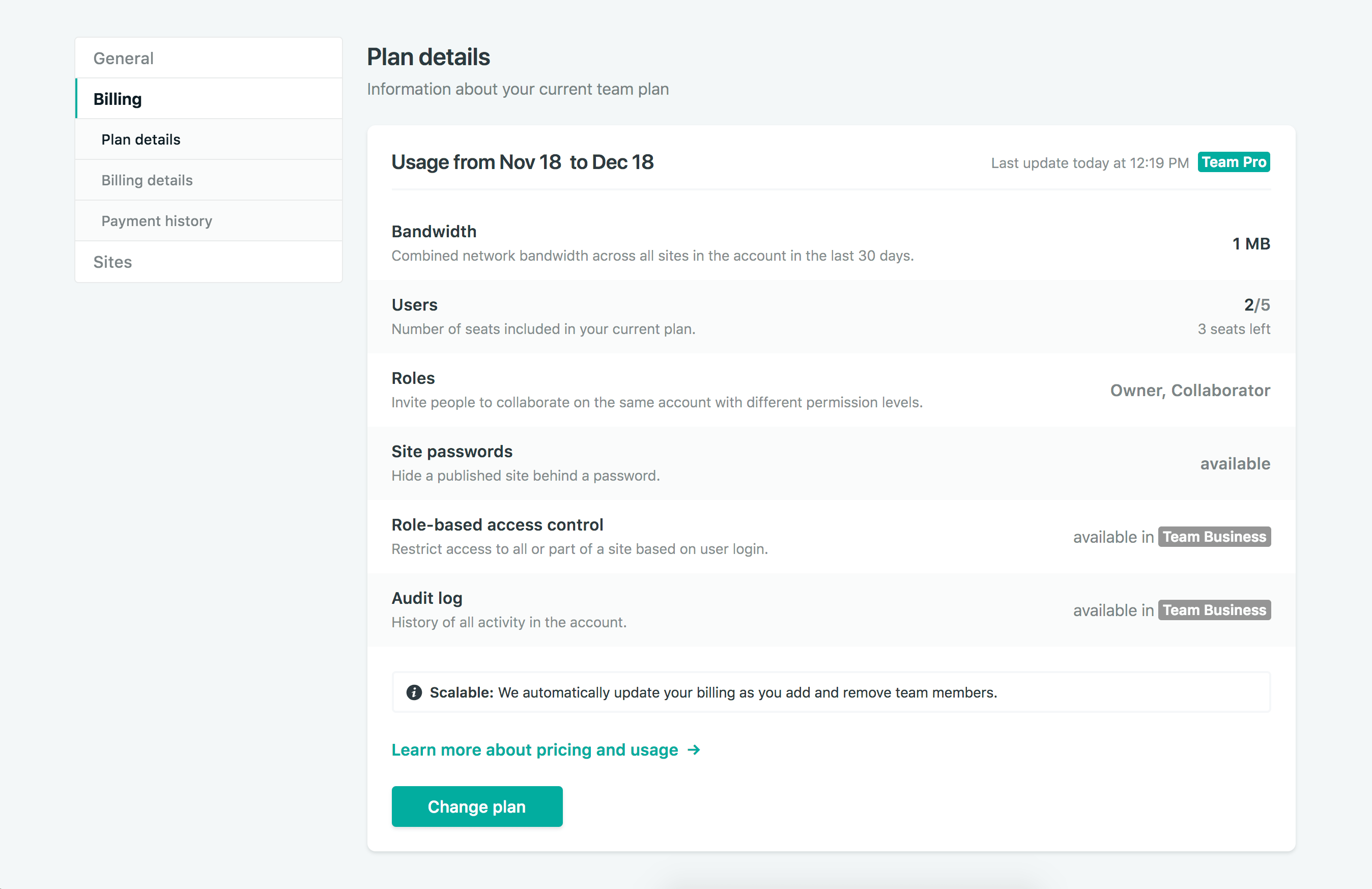
Task: Open the General settings section
Action: 123,58
